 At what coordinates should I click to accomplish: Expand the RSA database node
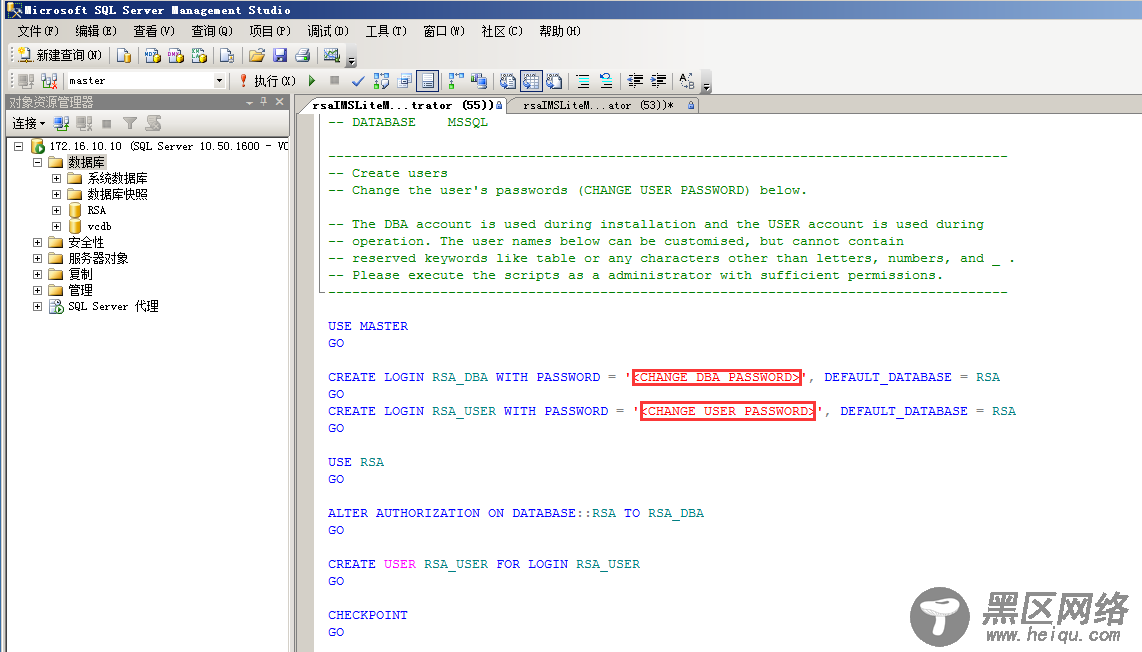click(x=56, y=211)
